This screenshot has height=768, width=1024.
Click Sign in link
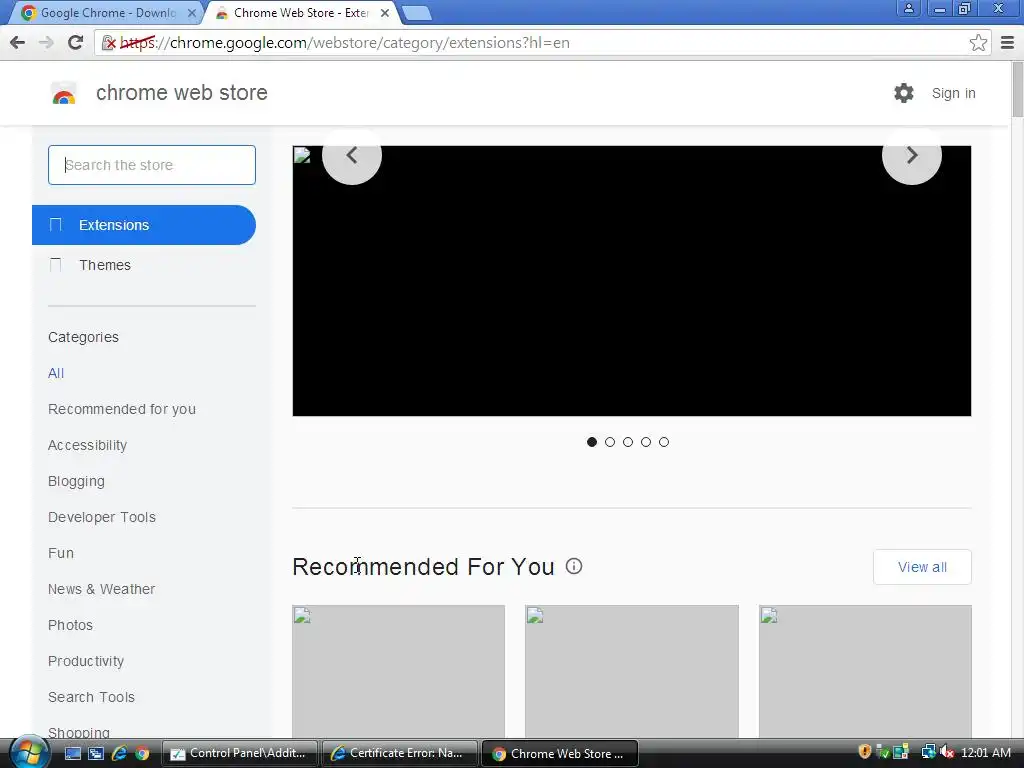pyautogui.click(x=953, y=93)
